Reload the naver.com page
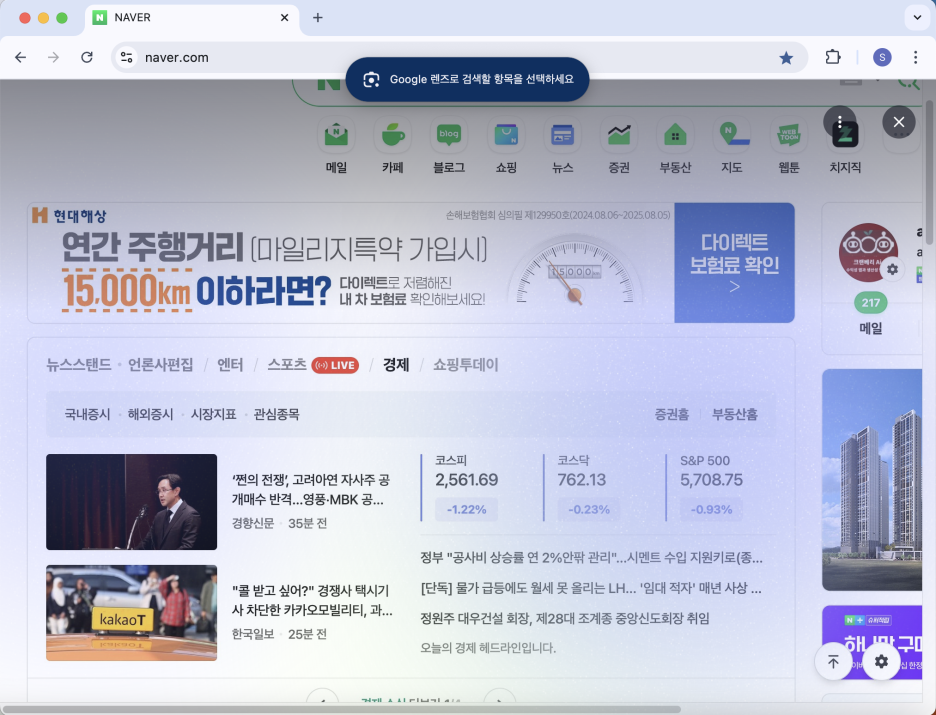936x715 pixels. pyautogui.click(x=87, y=57)
